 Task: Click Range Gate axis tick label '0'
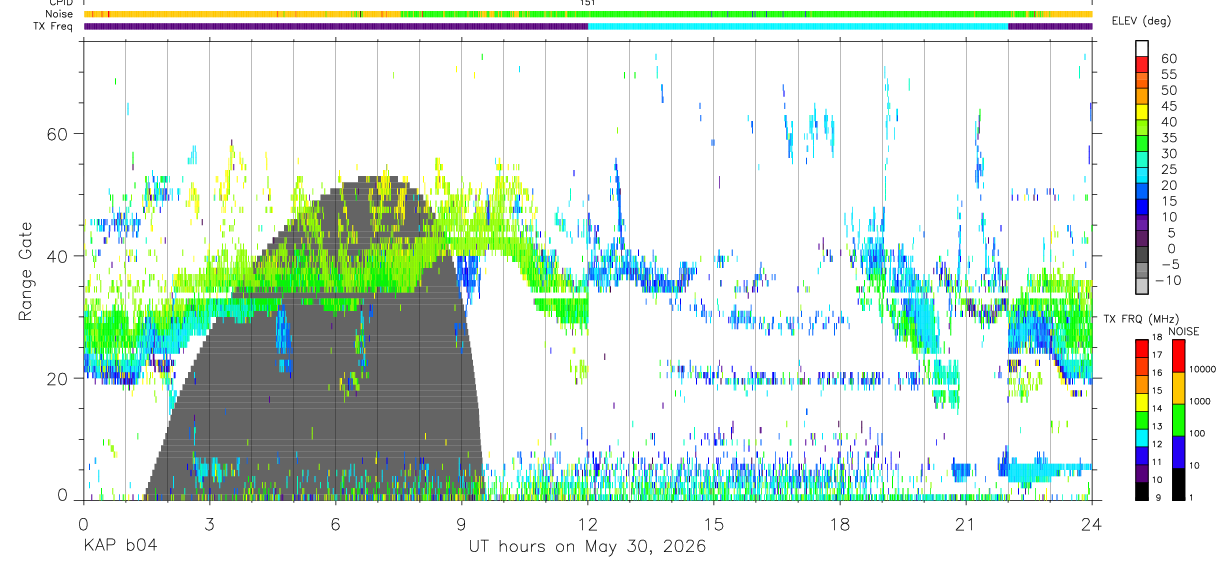pyautogui.click(x=64, y=495)
